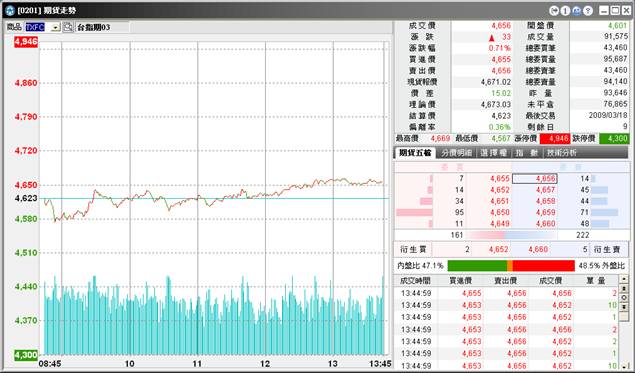Switch to the 分價明細 tab
The height and width of the screenshot is (373, 635).
pos(456,153)
